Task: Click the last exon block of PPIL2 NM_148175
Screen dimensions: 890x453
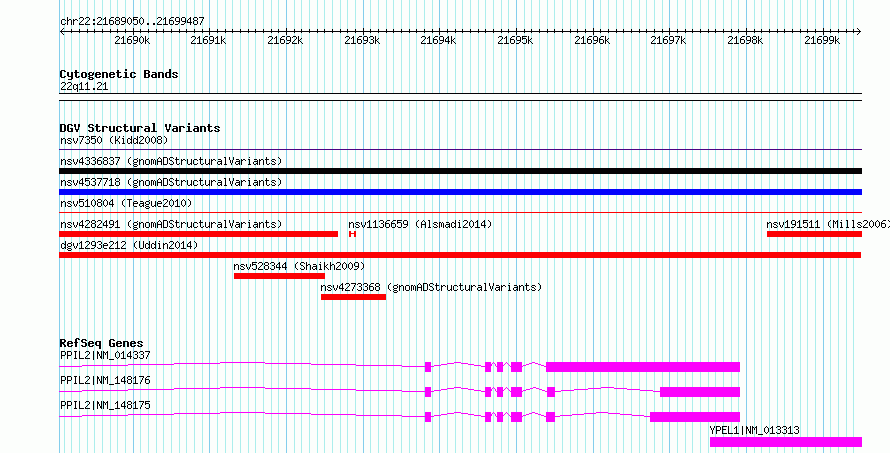Action: click(x=695, y=417)
